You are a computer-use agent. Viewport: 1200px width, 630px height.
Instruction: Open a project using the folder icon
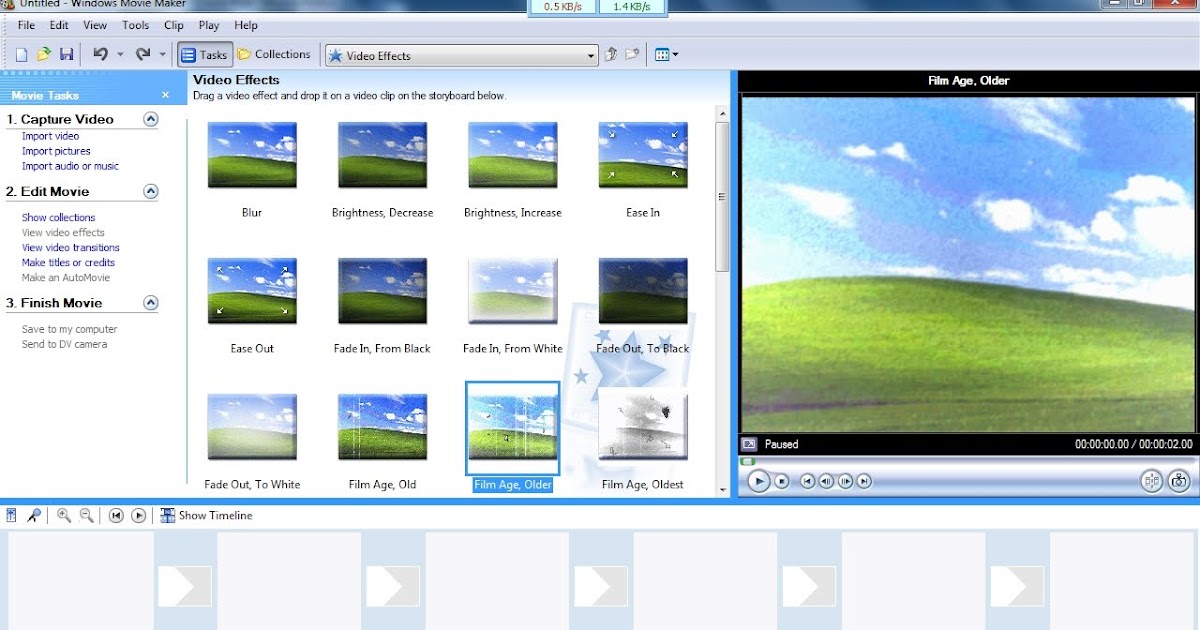[44, 55]
